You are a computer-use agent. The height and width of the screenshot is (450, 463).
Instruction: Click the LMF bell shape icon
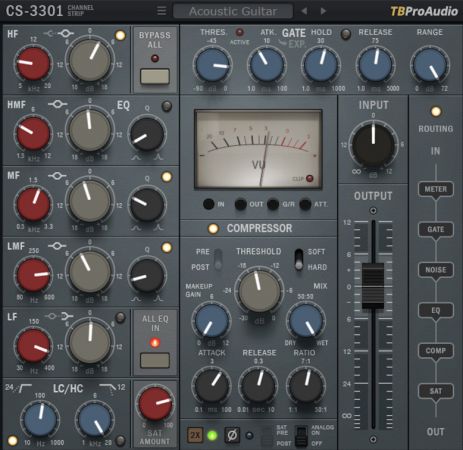(x=57, y=246)
